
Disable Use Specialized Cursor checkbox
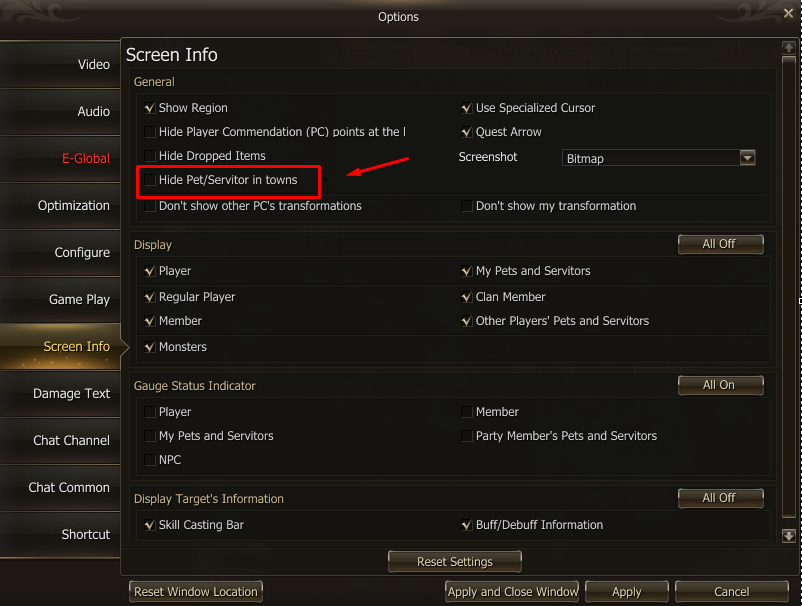tap(467, 108)
